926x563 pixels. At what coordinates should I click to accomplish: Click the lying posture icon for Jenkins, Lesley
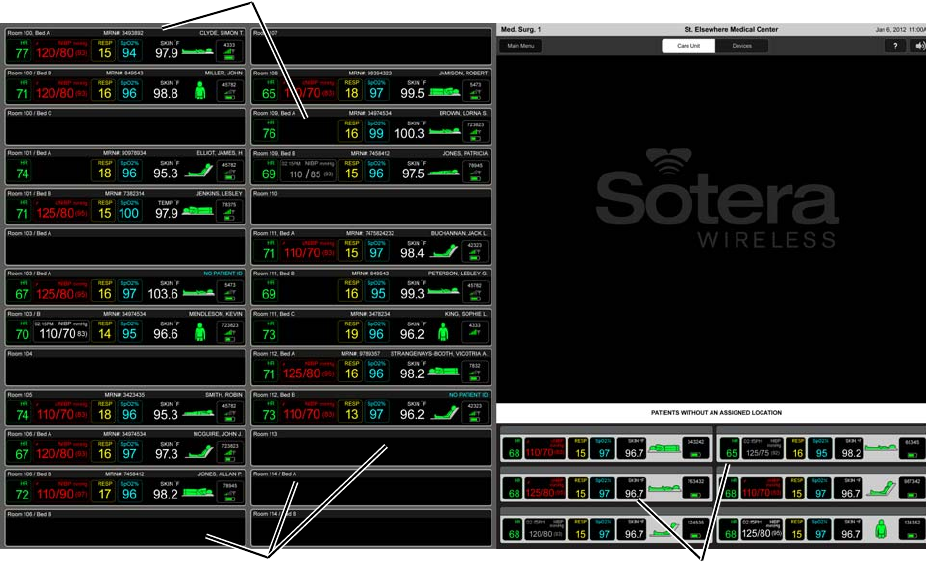(x=198, y=211)
